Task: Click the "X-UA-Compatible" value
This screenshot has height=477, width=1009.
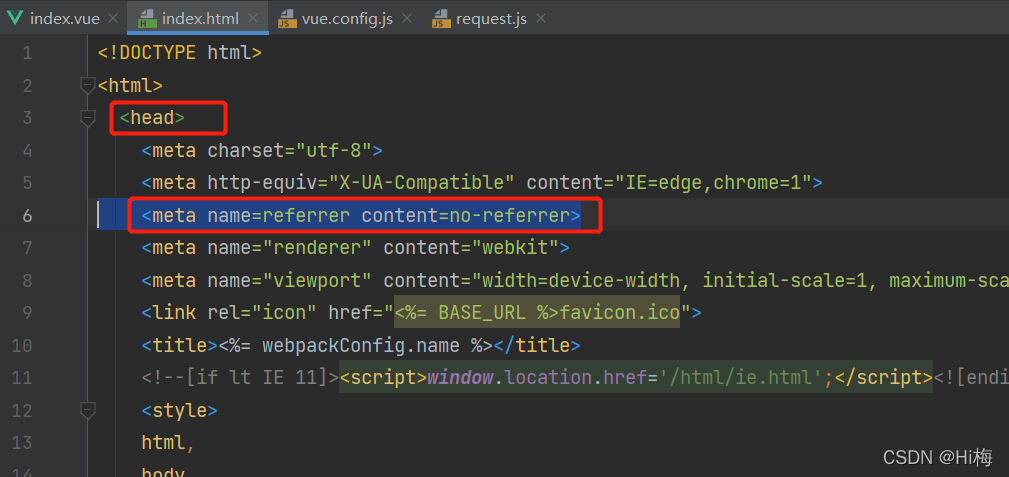Action: click(422, 183)
